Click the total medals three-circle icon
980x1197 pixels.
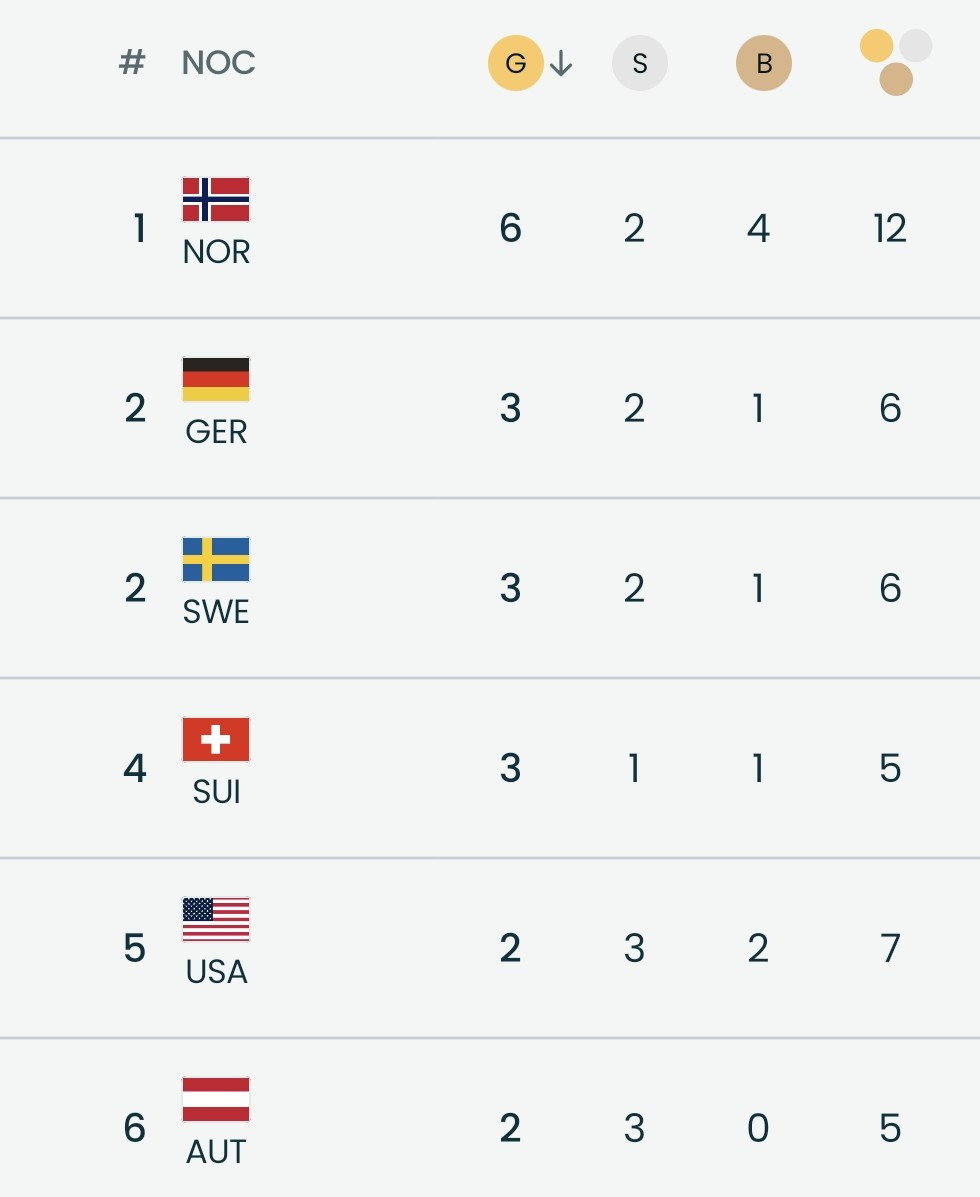(895, 62)
